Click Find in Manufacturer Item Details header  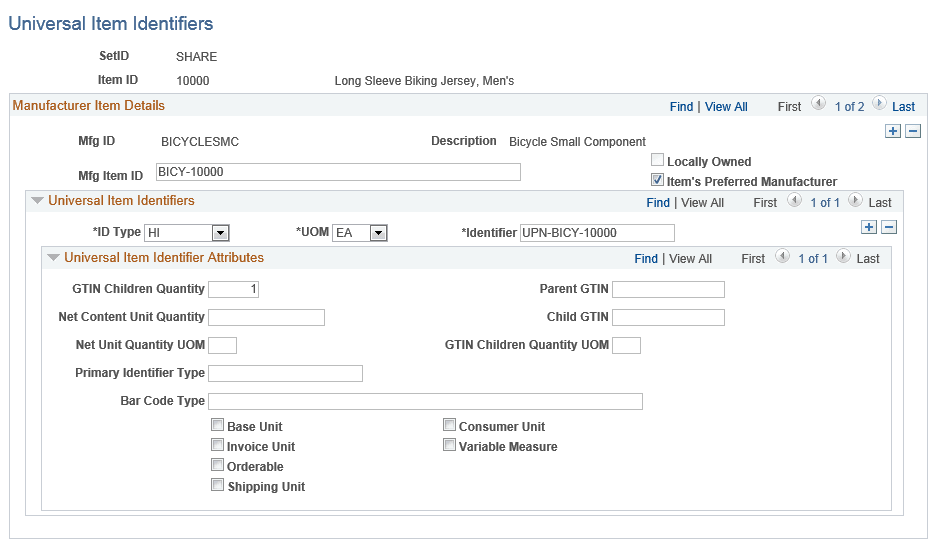click(681, 106)
